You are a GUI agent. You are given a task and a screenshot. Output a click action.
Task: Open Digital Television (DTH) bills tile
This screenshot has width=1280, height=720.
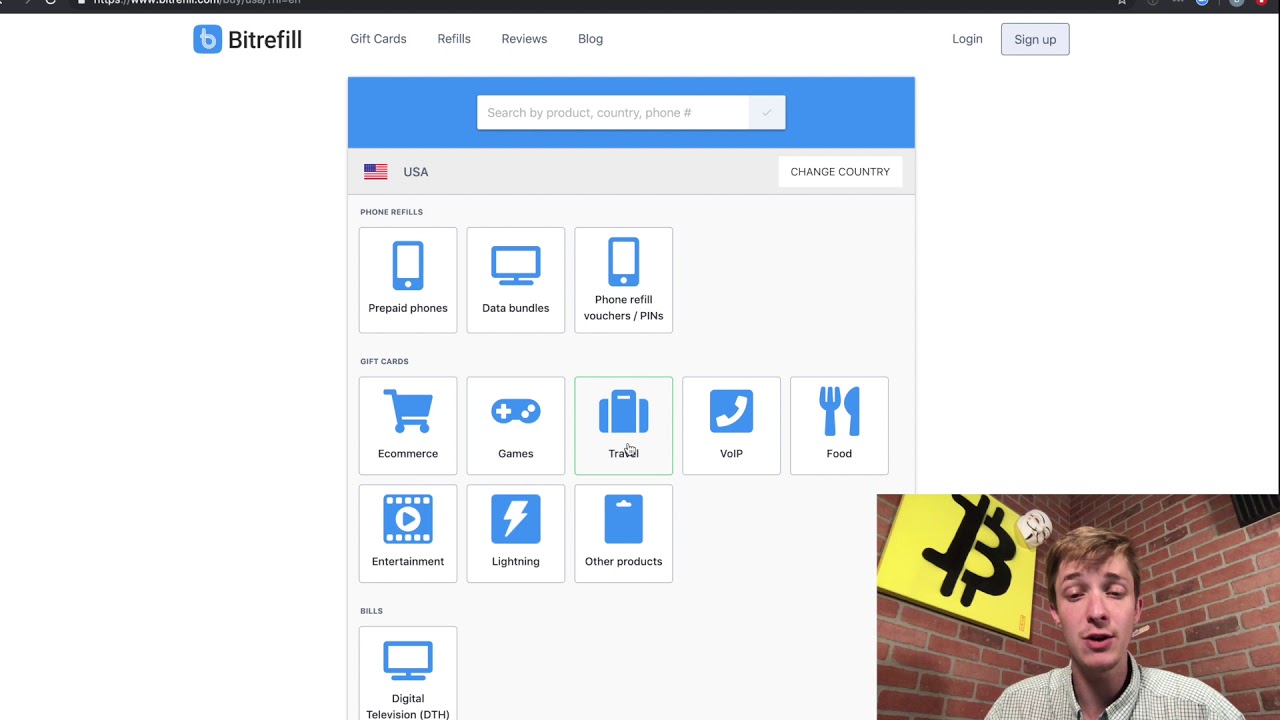pos(408,673)
